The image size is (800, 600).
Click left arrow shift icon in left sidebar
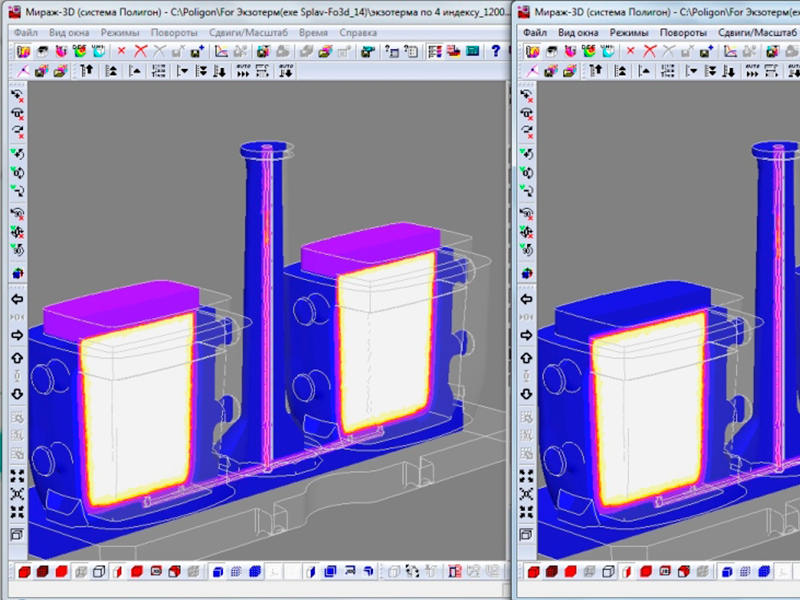(17, 299)
